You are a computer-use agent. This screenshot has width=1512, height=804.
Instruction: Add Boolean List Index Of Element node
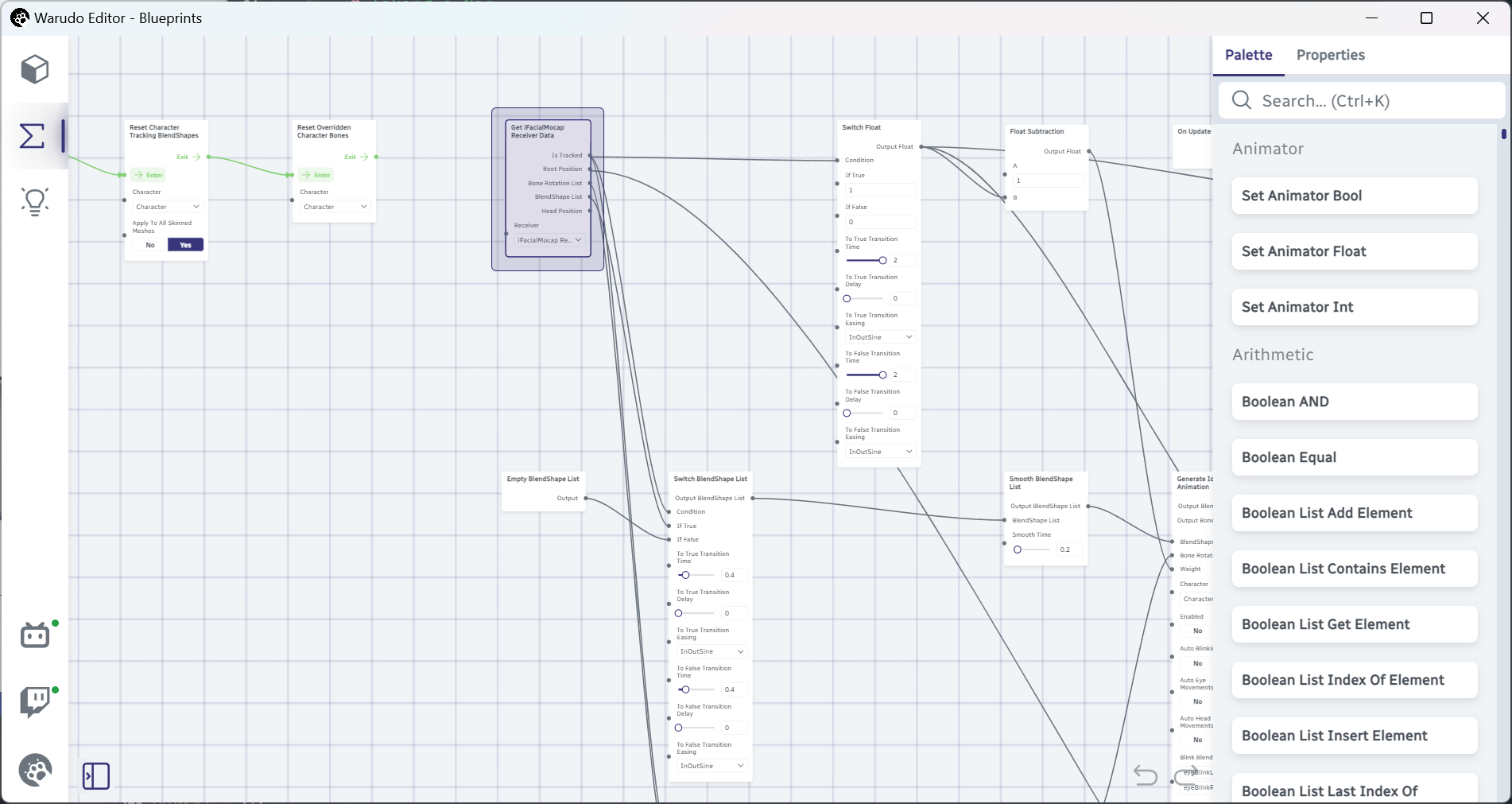click(x=1355, y=680)
